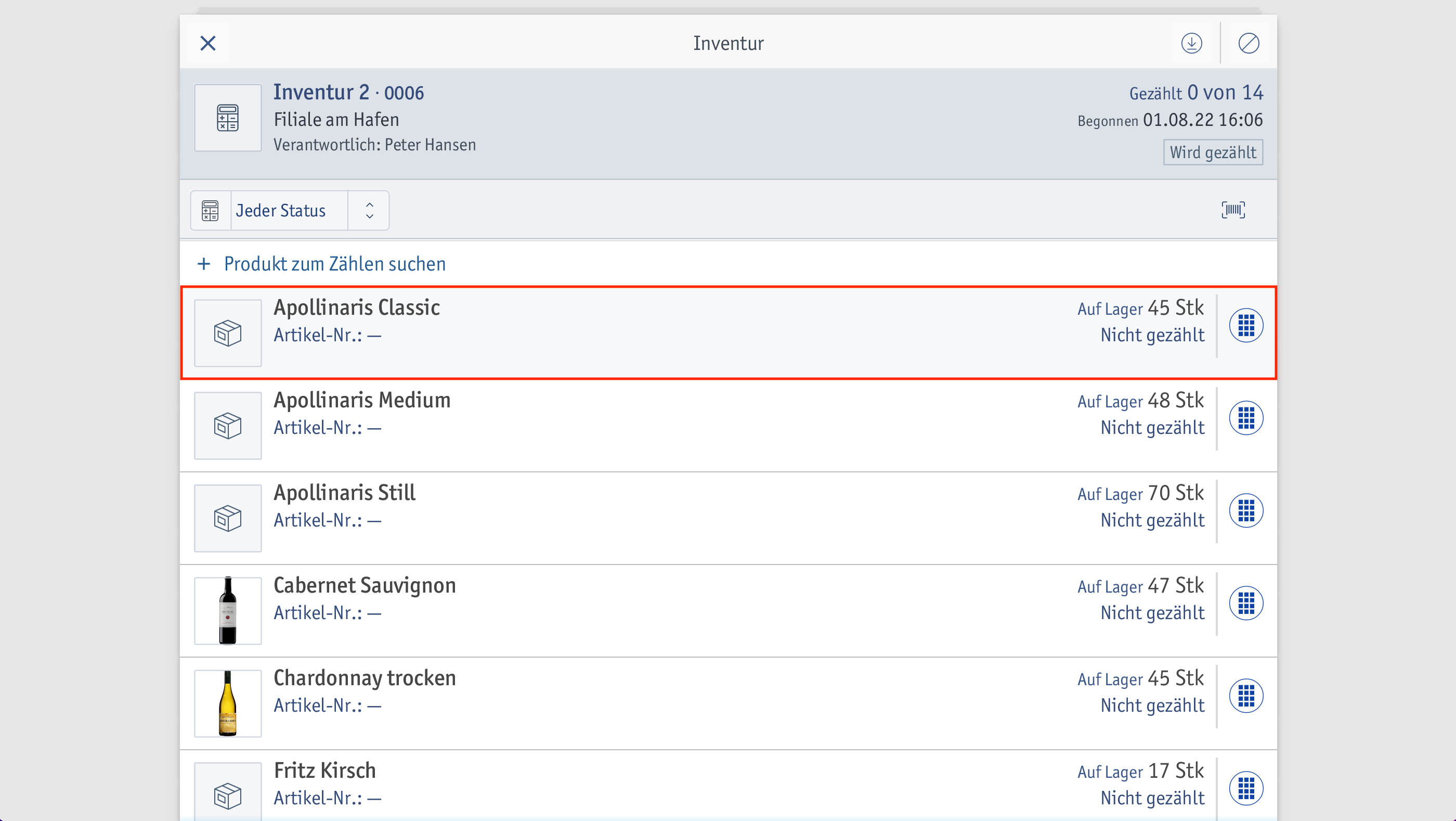Click Filiale am Hafen label
Image resolution: width=1456 pixels, height=821 pixels.
click(x=336, y=120)
